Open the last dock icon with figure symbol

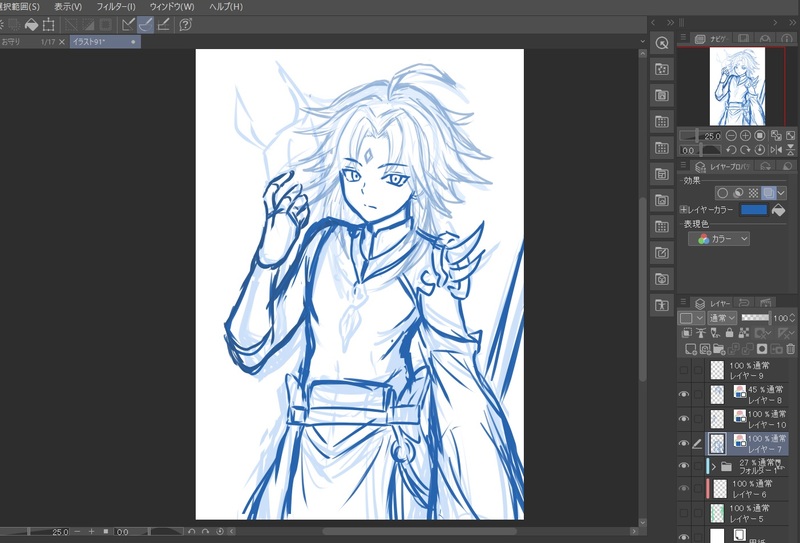point(662,305)
